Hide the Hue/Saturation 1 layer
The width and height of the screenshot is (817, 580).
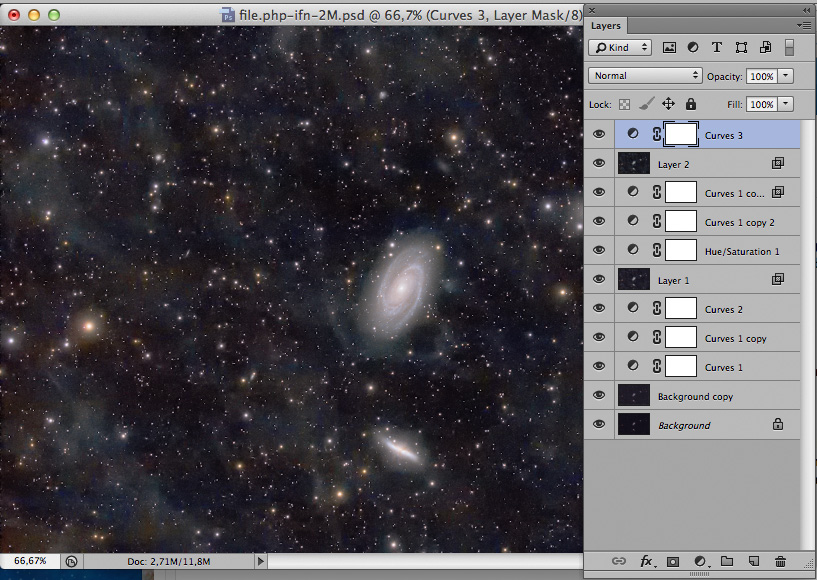point(599,251)
